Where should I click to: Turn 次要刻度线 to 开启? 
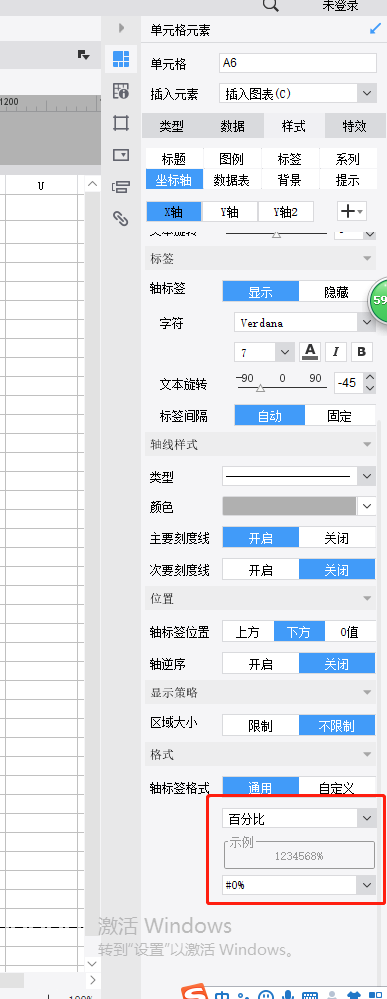click(261, 570)
